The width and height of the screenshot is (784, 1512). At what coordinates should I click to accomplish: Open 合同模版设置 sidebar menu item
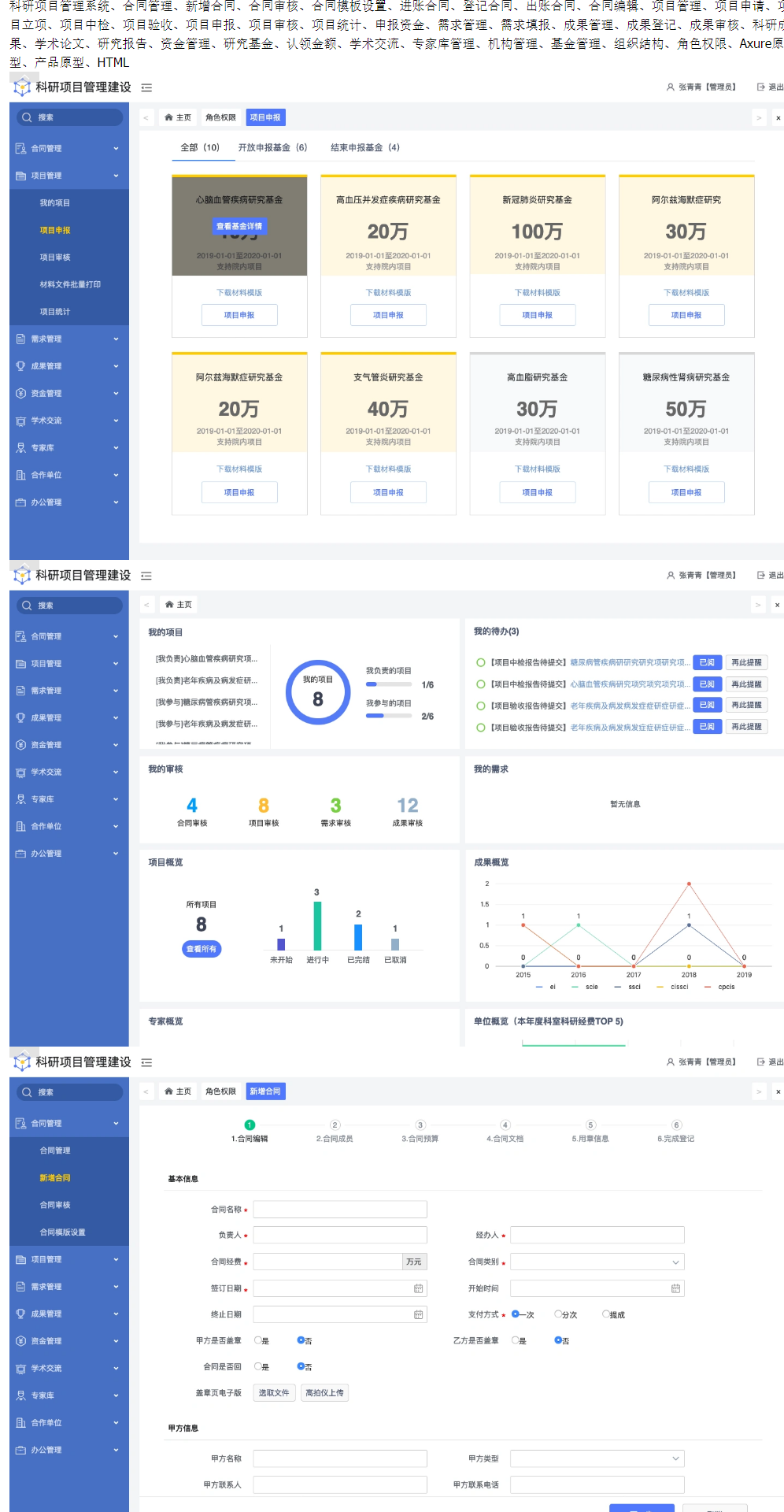point(63,1232)
